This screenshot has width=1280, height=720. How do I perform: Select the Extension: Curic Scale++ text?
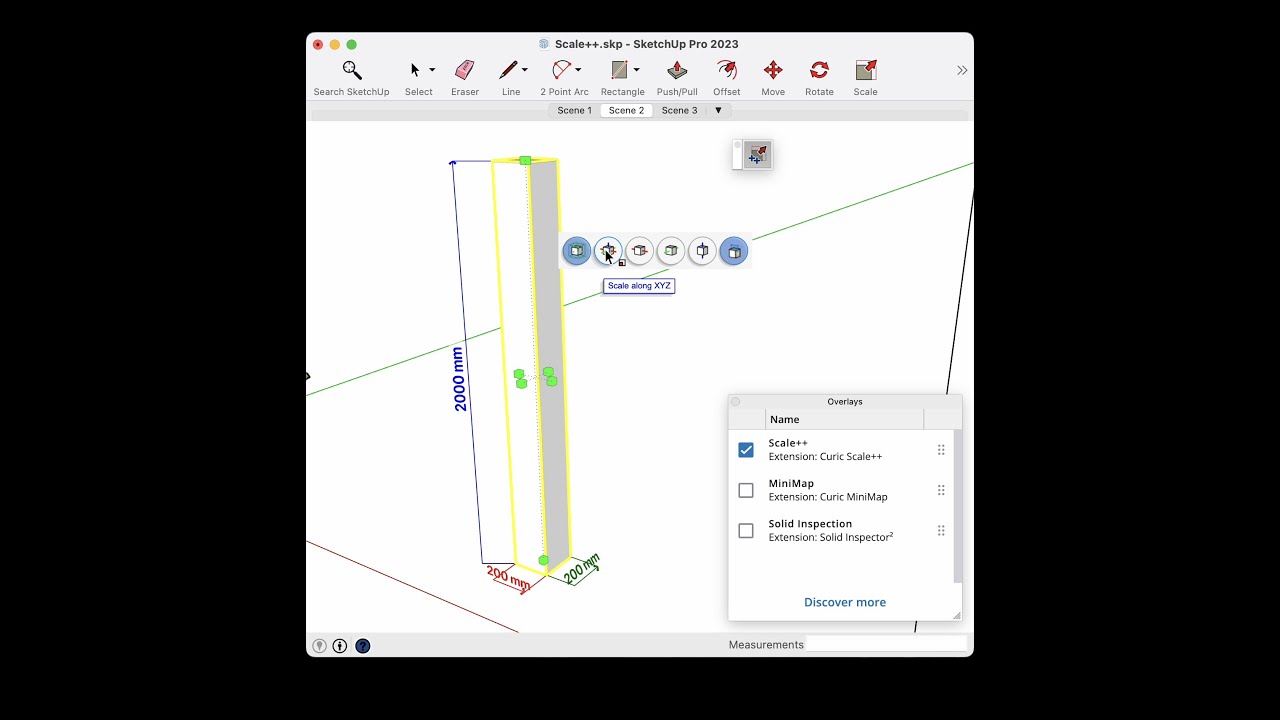[825, 457]
